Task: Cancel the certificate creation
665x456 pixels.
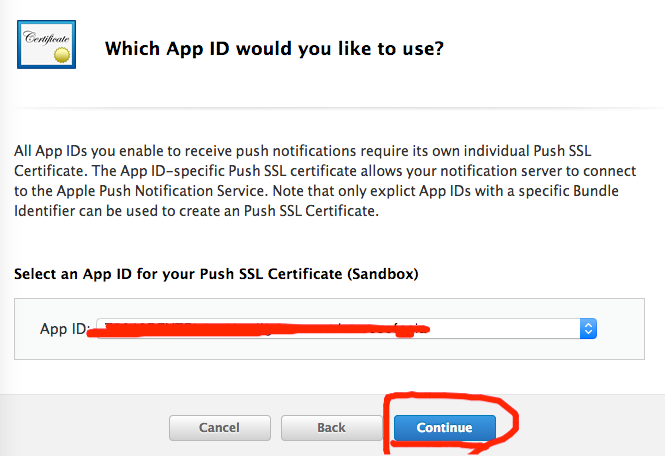Action: coord(219,428)
